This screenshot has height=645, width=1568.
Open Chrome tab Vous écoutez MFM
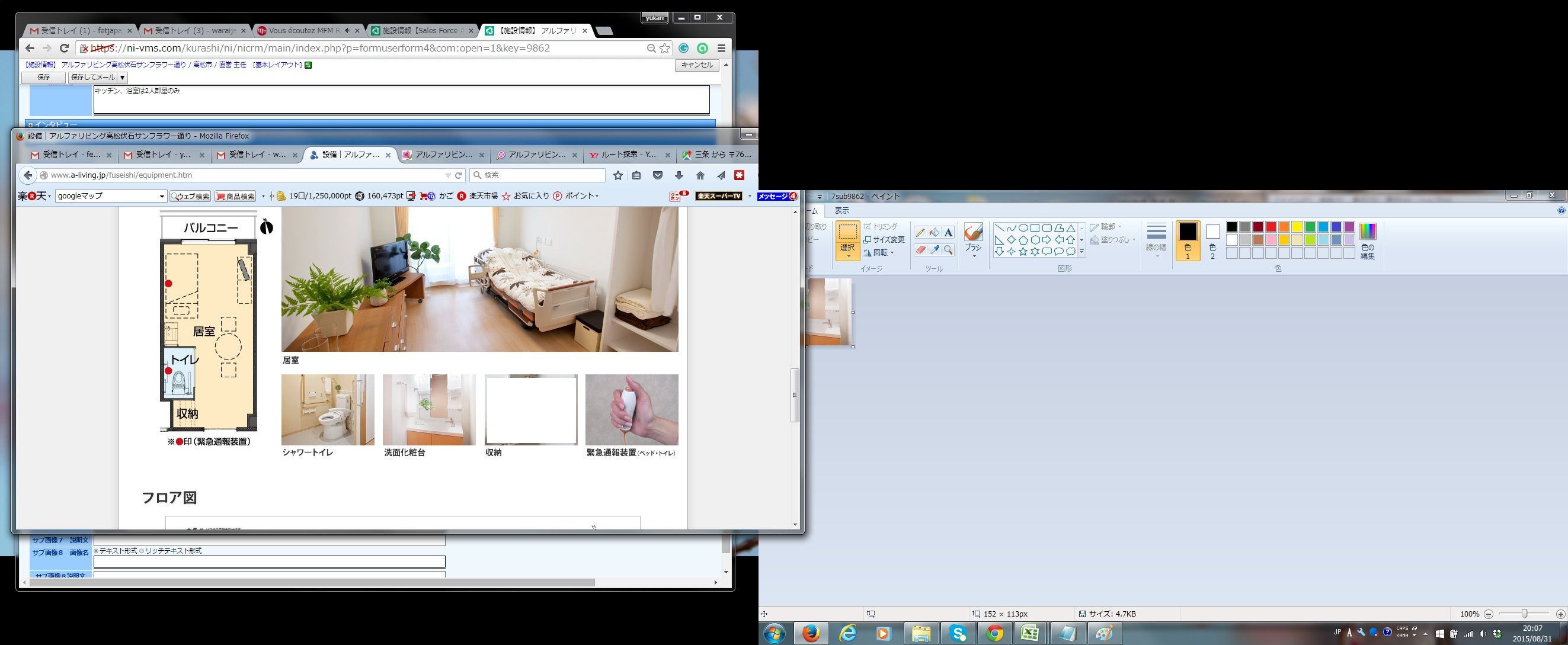pos(309,30)
